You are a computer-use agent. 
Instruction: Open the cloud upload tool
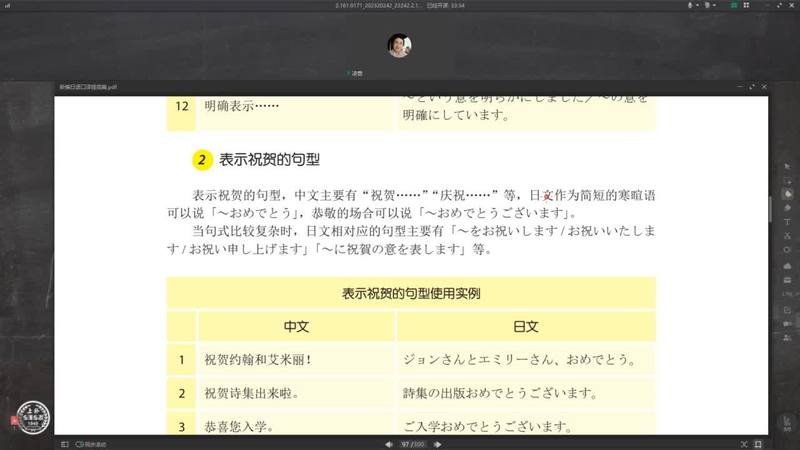click(788, 264)
